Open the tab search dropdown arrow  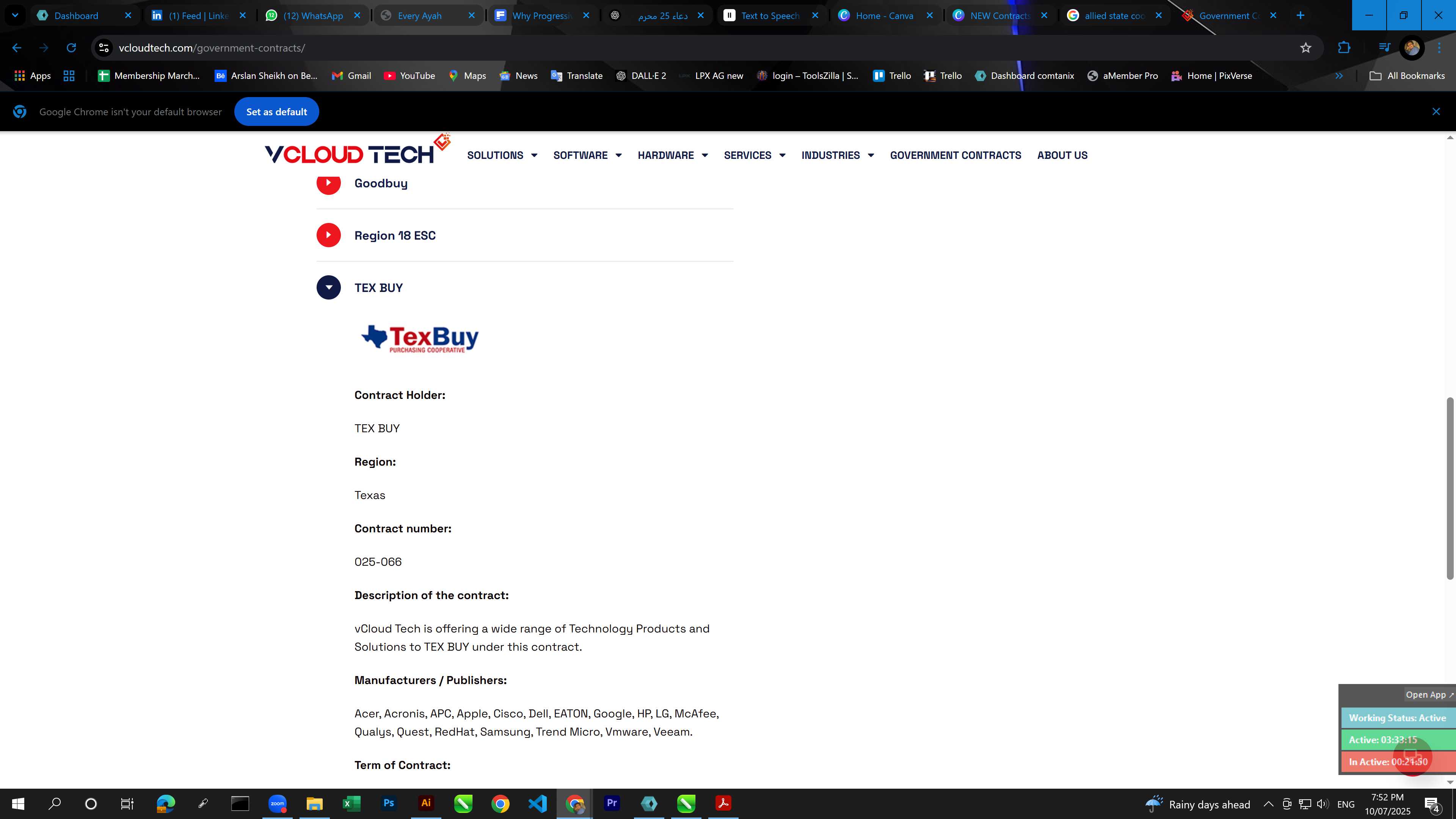[x=15, y=15]
